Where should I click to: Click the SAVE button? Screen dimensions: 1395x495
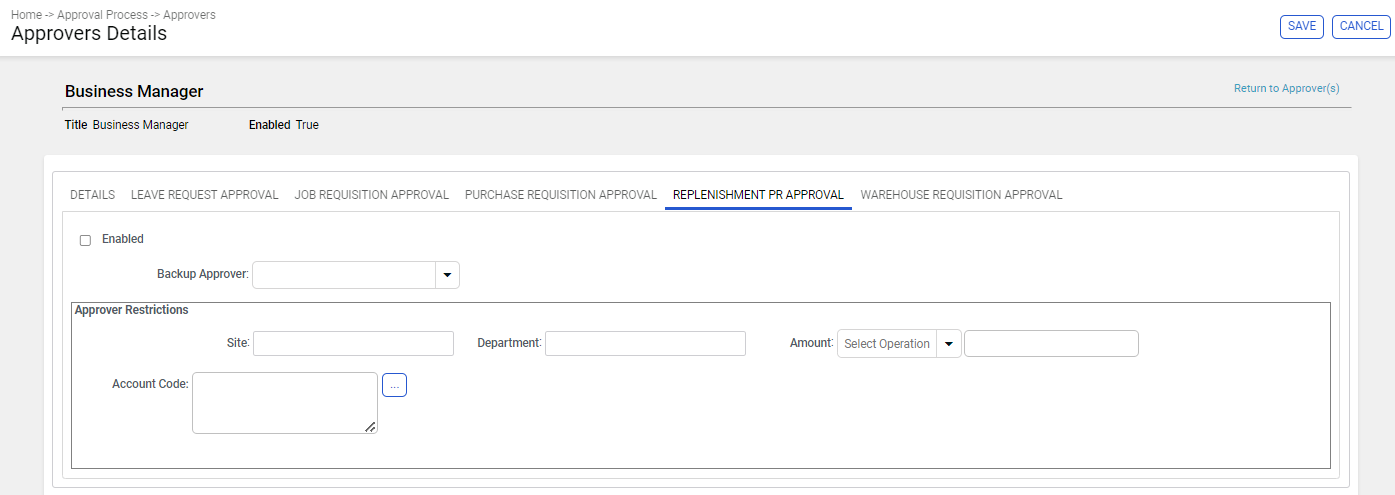(x=1302, y=27)
